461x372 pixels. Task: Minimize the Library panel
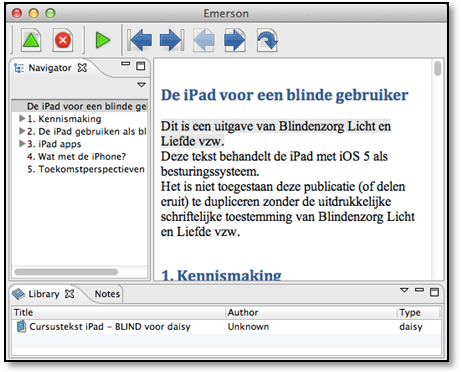click(419, 290)
